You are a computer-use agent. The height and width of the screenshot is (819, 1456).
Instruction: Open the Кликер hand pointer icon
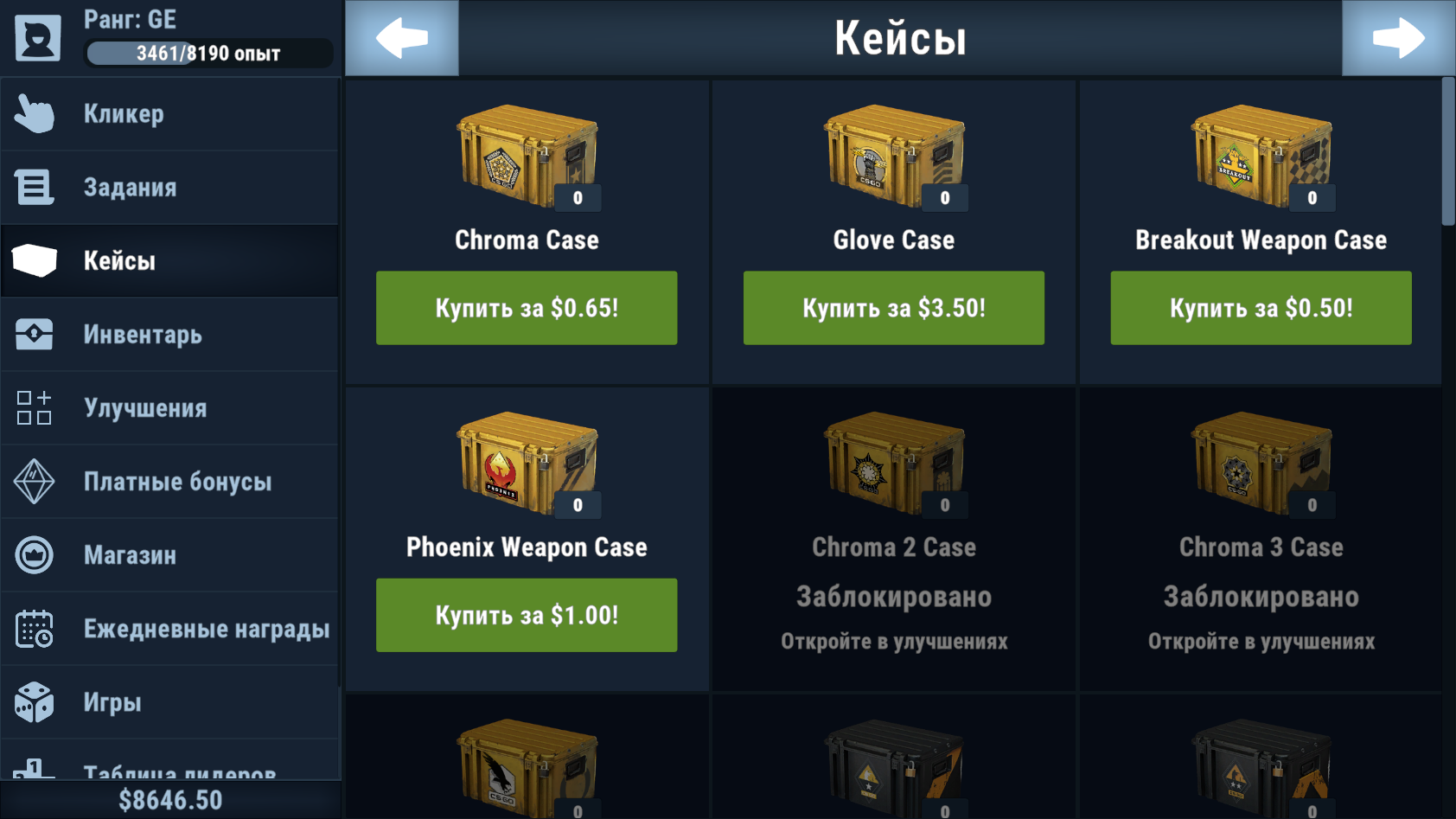click(x=35, y=114)
